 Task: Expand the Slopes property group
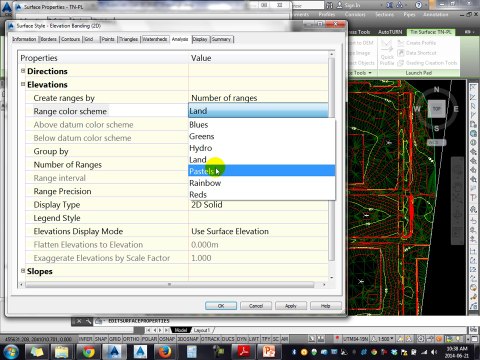(x=23, y=271)
